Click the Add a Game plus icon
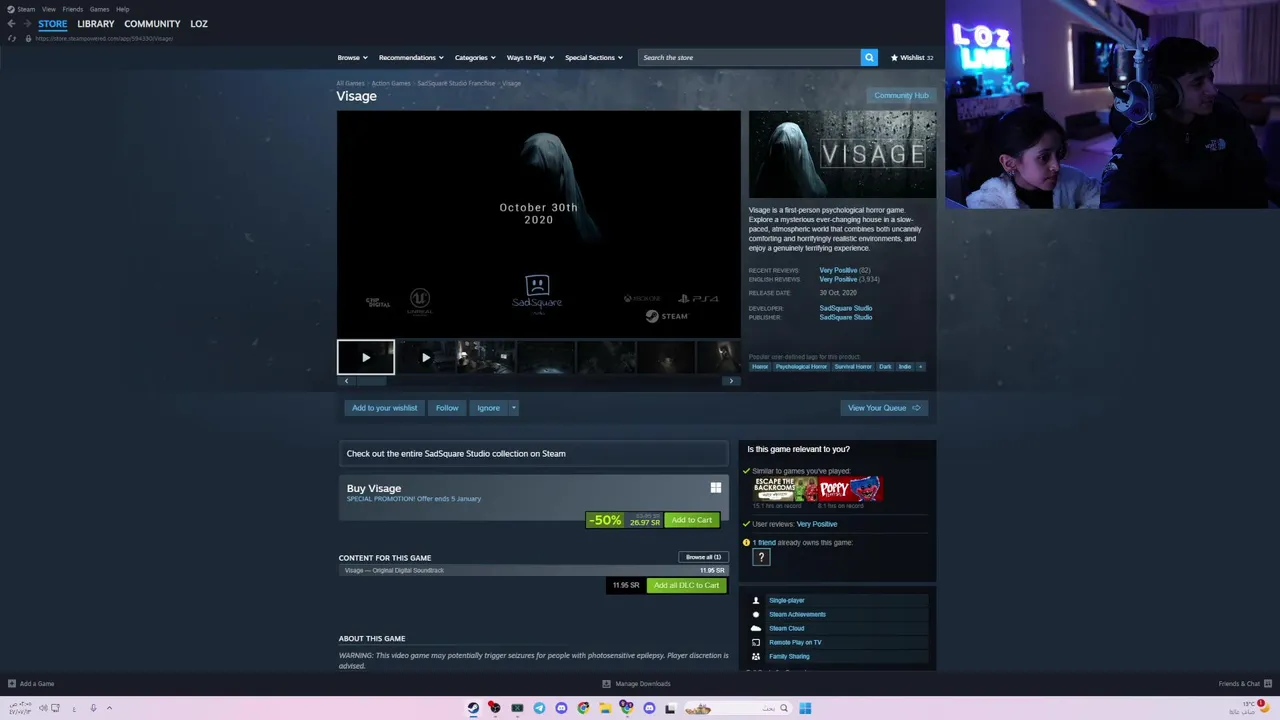This screenshot has height=720, width=1280. (x=12, y=684)
